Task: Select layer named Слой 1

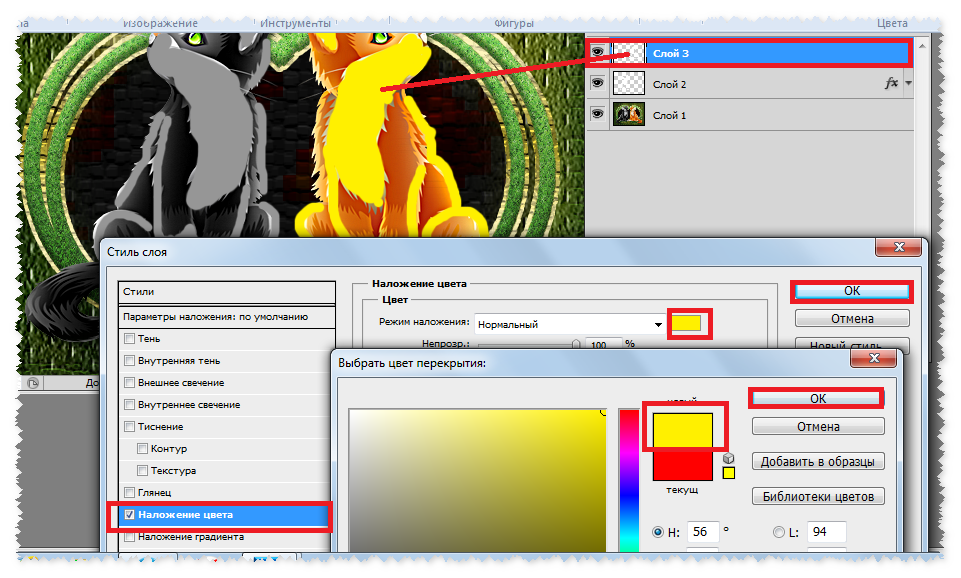Action: coord(669,115)
